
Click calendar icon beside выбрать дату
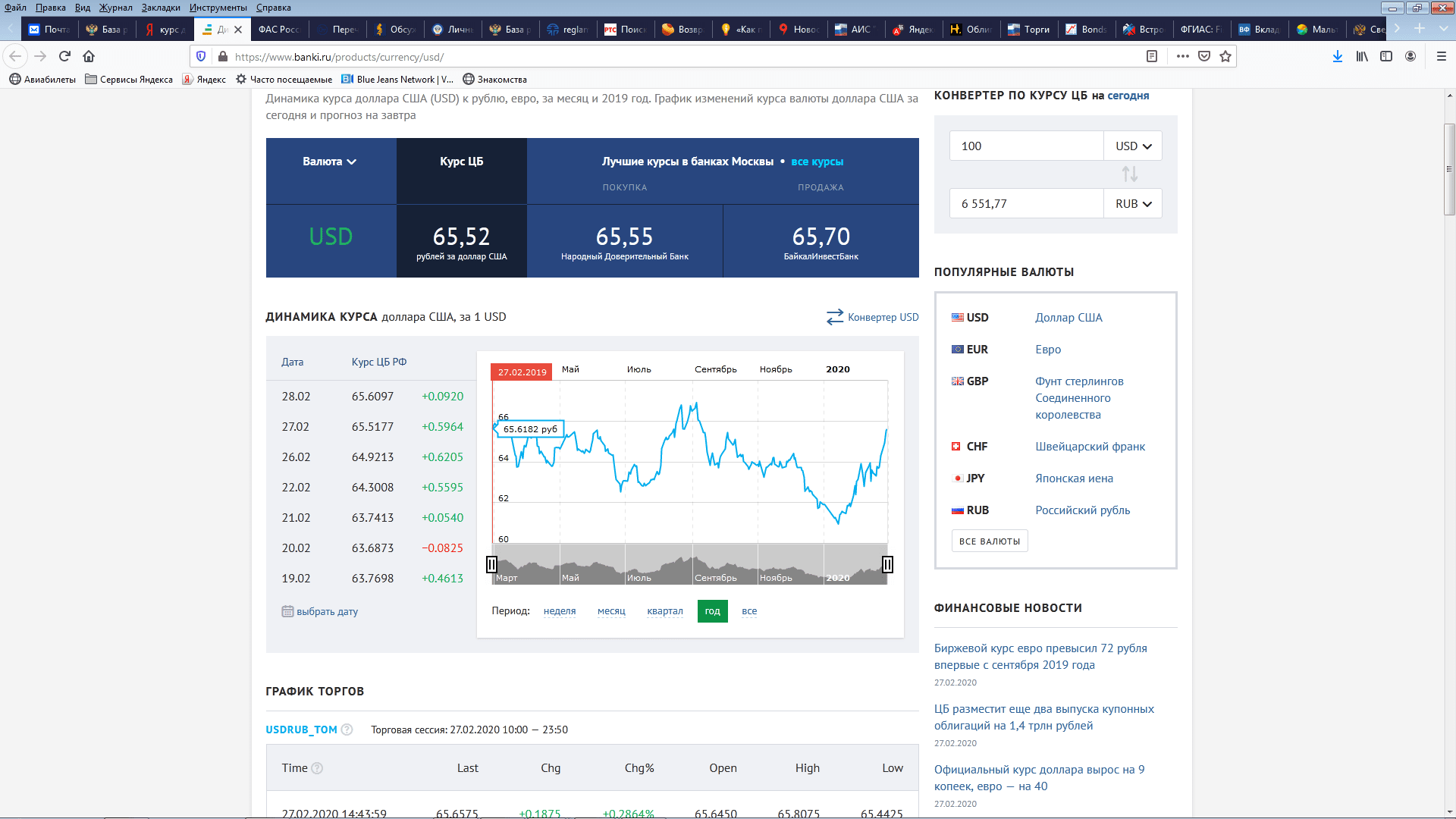287,611
